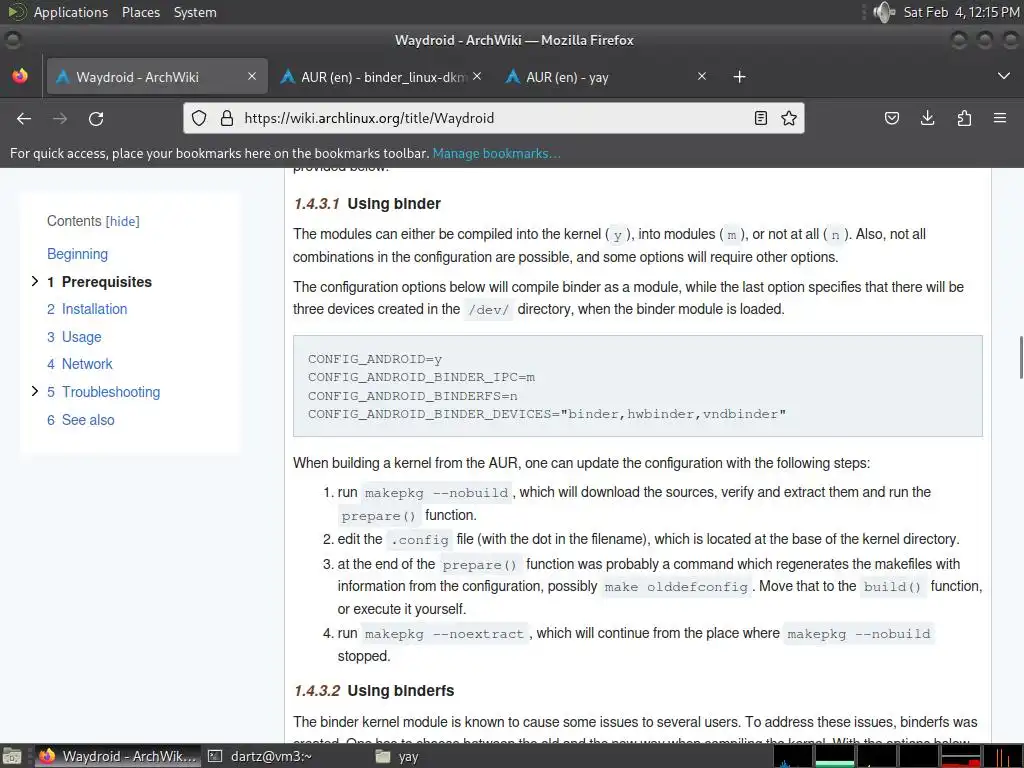Click the system monitor graph applet
Image resolution: width=1024 pixels, height=768 pixels.
pyautogui.click(x=899, y=756)
